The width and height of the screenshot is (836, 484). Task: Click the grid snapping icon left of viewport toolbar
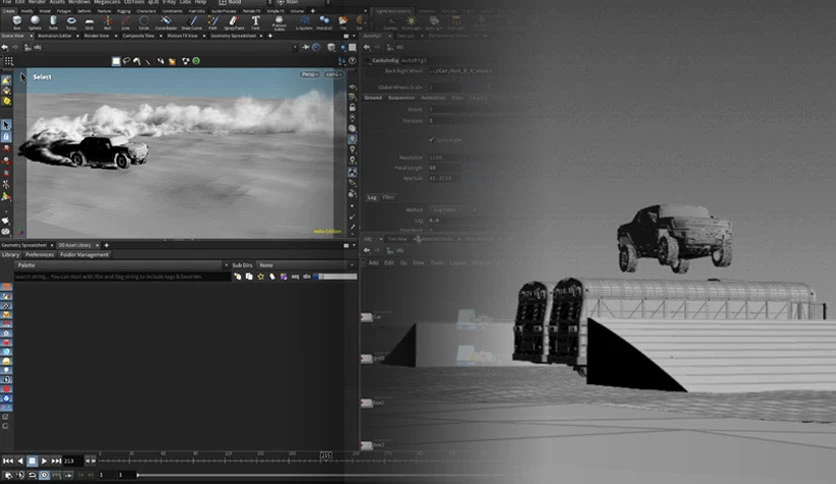pos(9,61)
